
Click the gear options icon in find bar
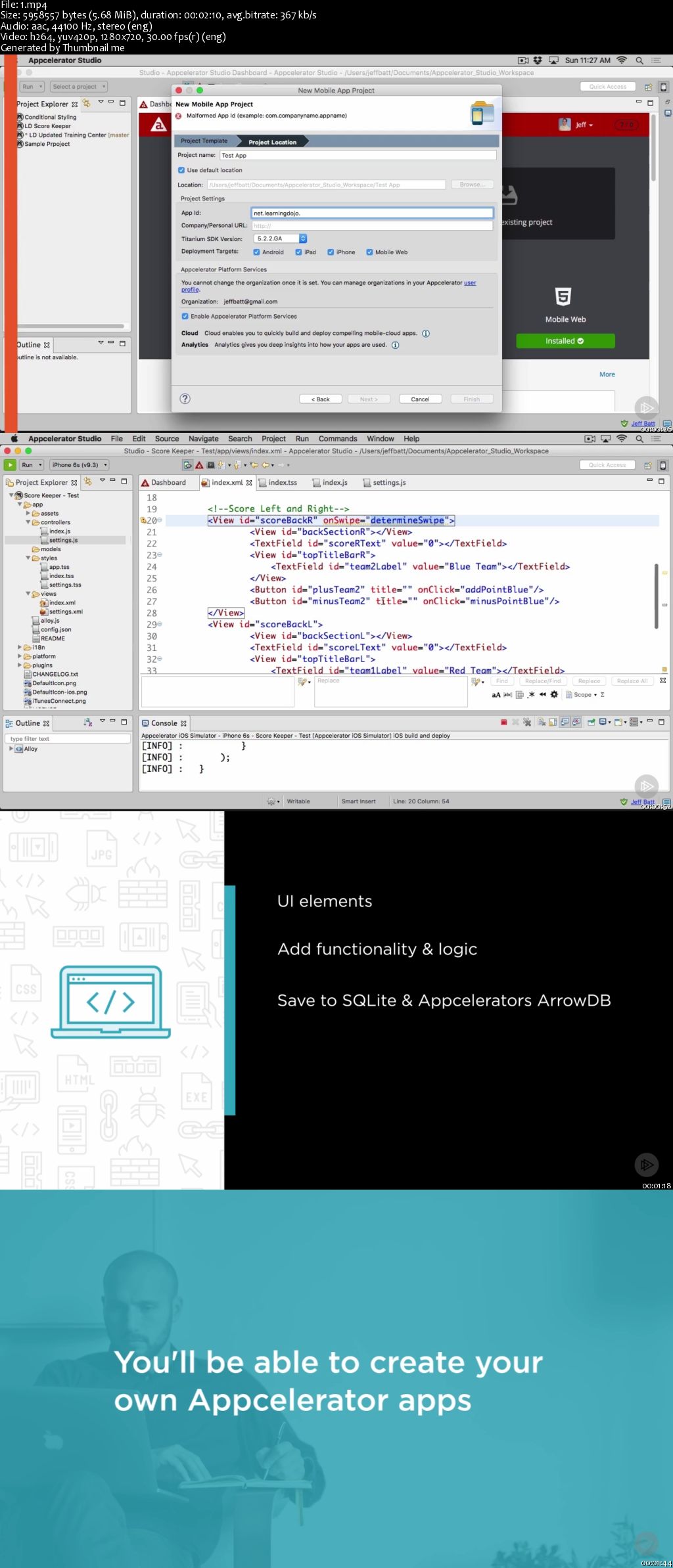point(554,694)
